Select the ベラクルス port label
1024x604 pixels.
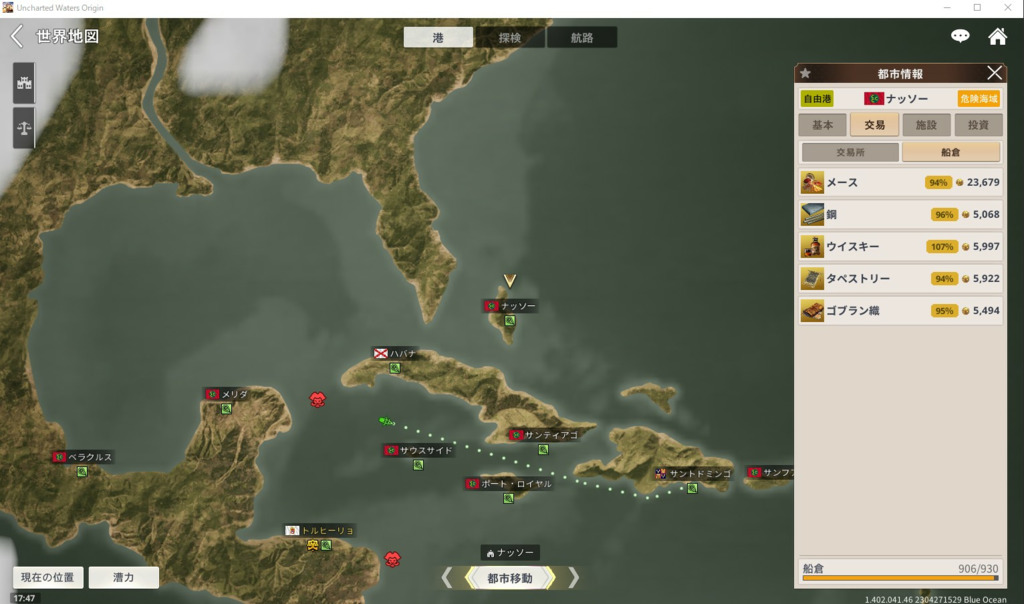pos(83,457)
